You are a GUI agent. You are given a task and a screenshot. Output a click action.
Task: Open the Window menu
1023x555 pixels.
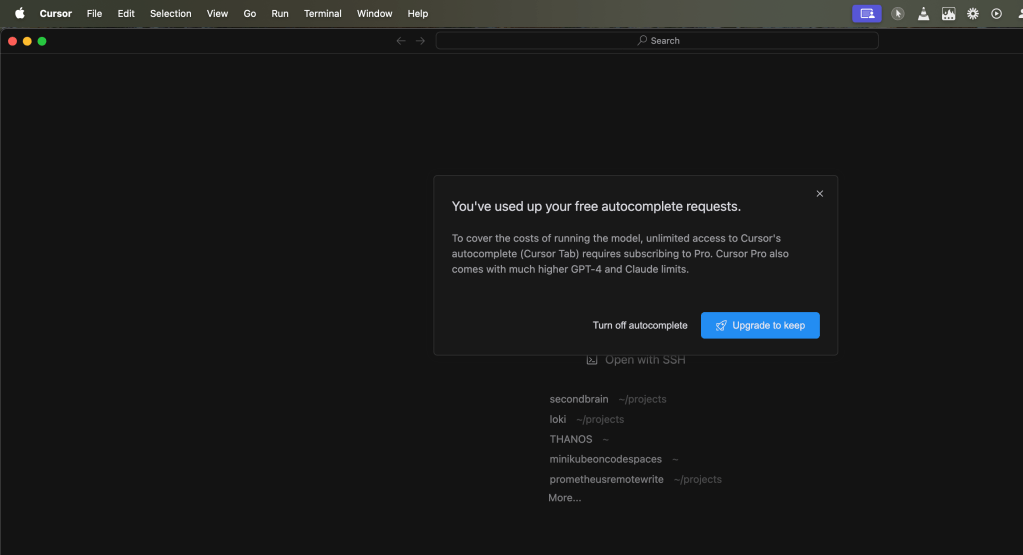[374, 13]
